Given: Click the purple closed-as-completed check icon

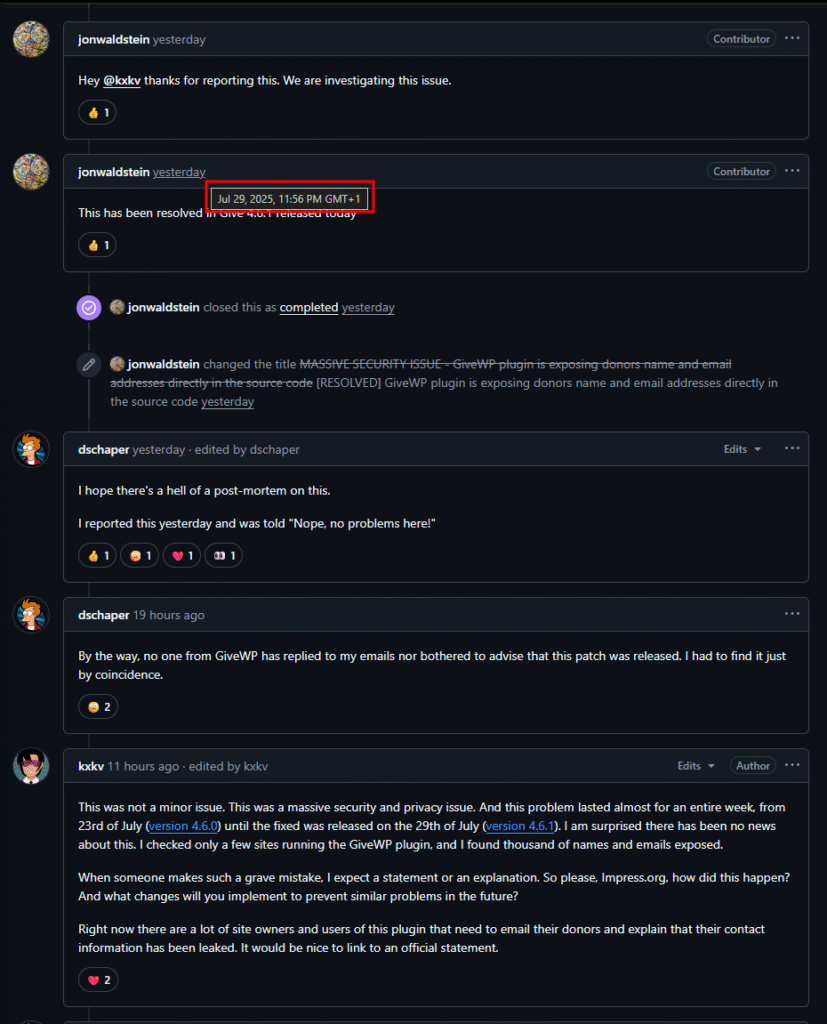Looking at the screenshot, I should tap(89, 308).
